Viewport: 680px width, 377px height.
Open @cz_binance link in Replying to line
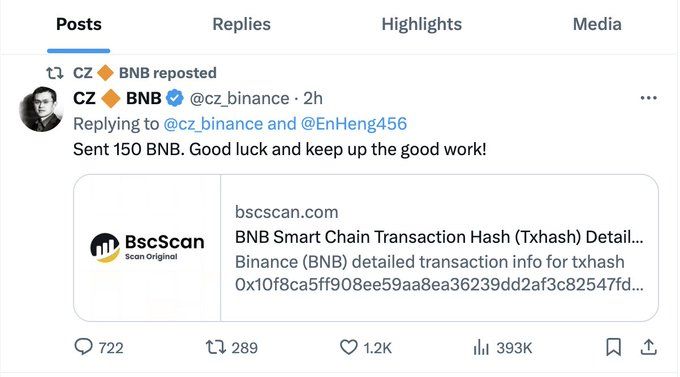pos(213,124)
